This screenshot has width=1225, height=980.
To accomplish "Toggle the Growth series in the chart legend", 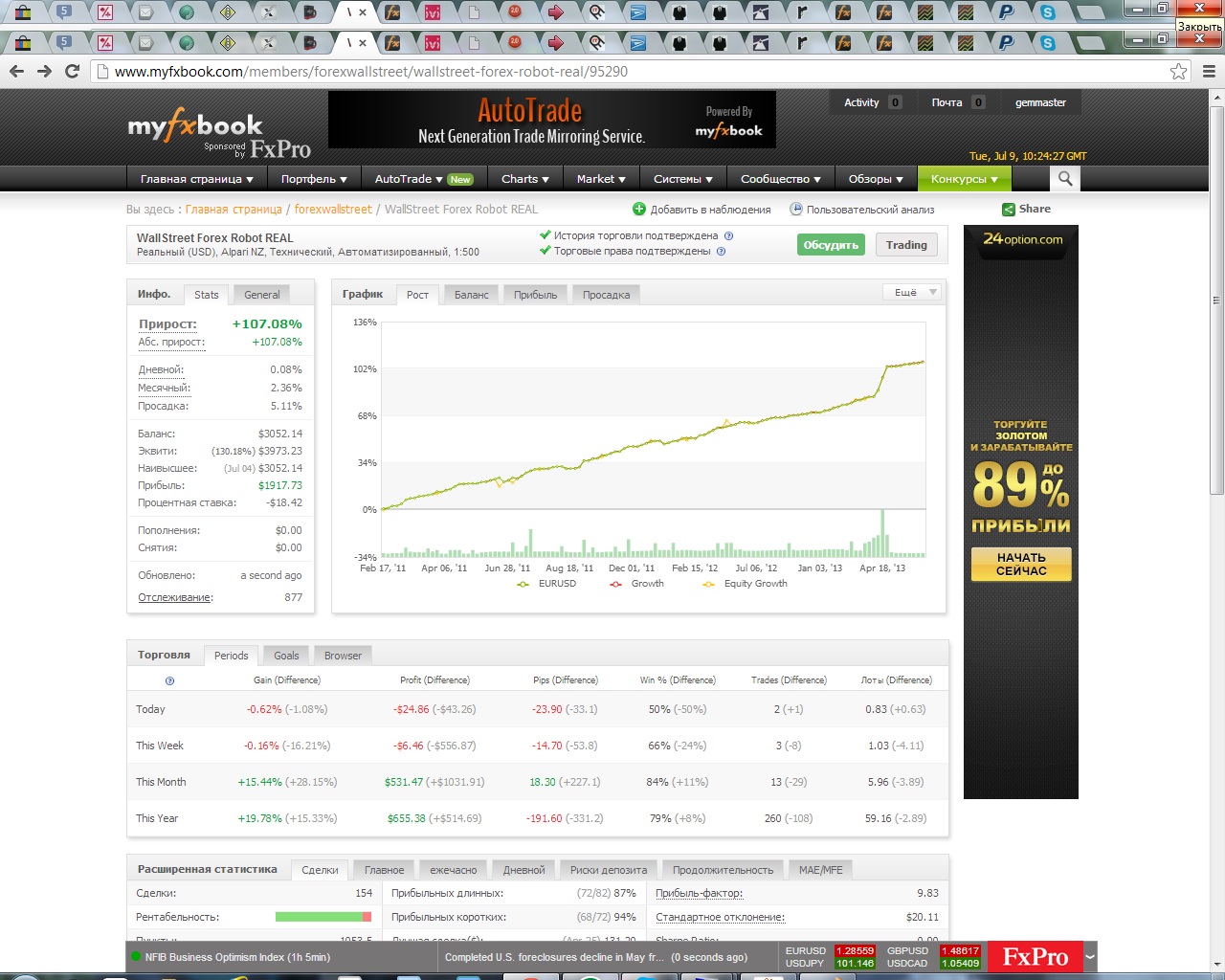I will click(x=637, y=584).
